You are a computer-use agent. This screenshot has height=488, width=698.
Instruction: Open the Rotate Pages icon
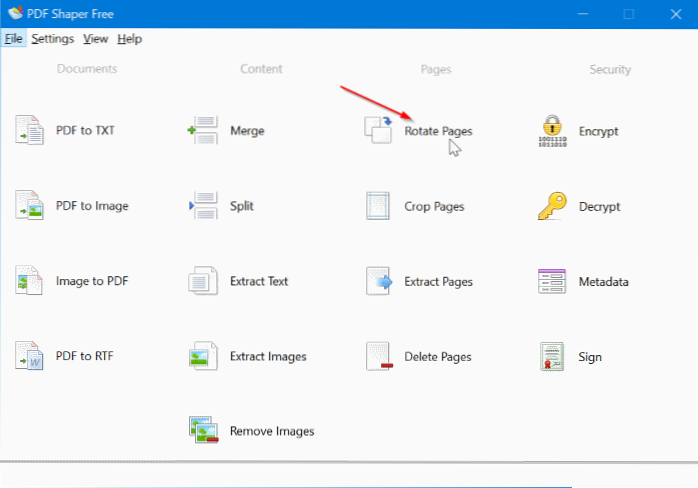379,131
